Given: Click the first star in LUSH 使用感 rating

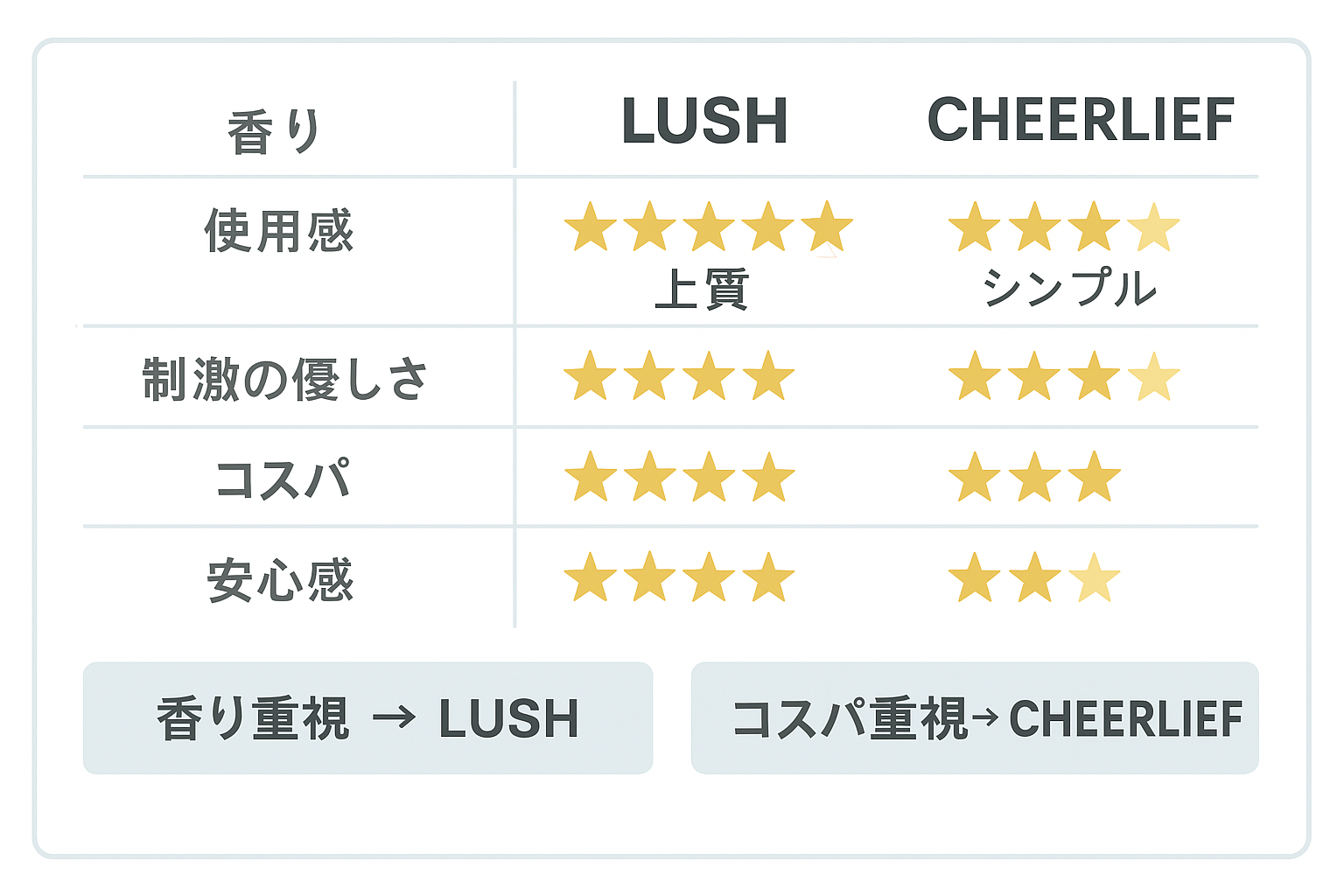Looking at the screenshot, I should coord(591,227).
